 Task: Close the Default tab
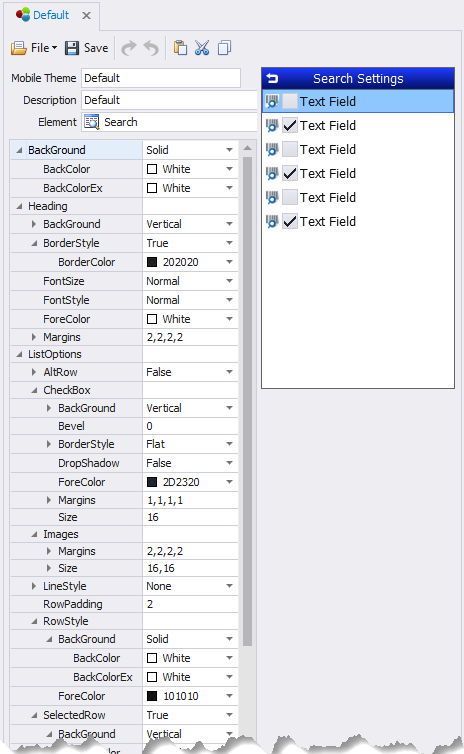[87, 15]
